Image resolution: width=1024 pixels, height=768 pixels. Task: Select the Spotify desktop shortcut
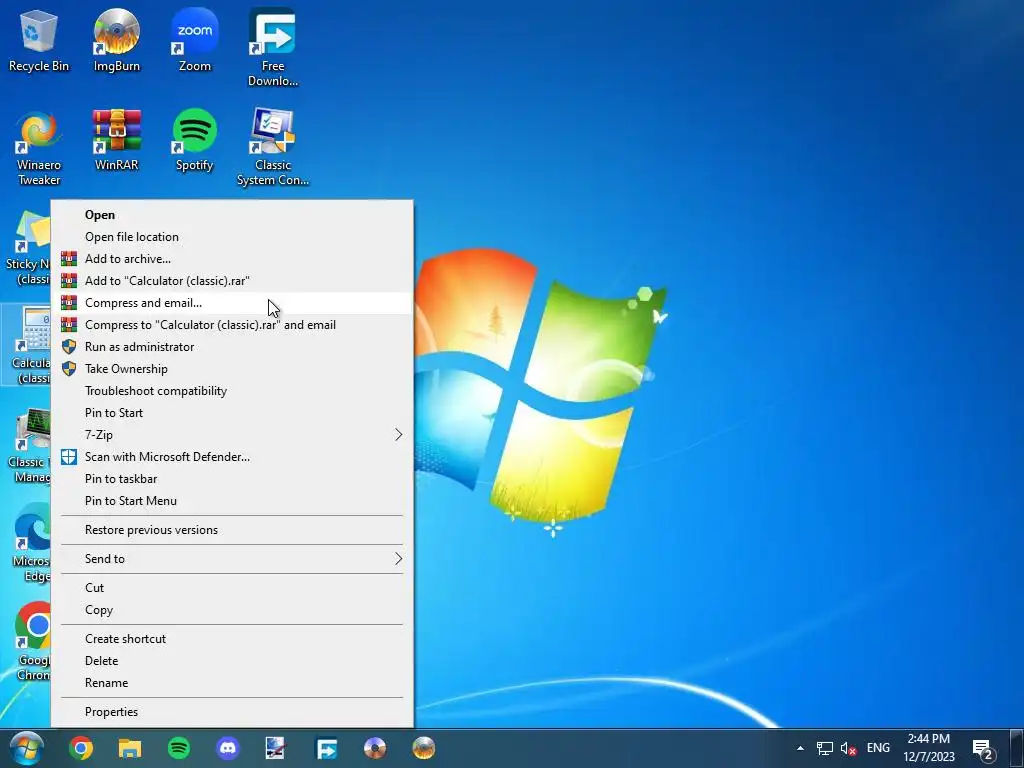[x=195, y=140]
